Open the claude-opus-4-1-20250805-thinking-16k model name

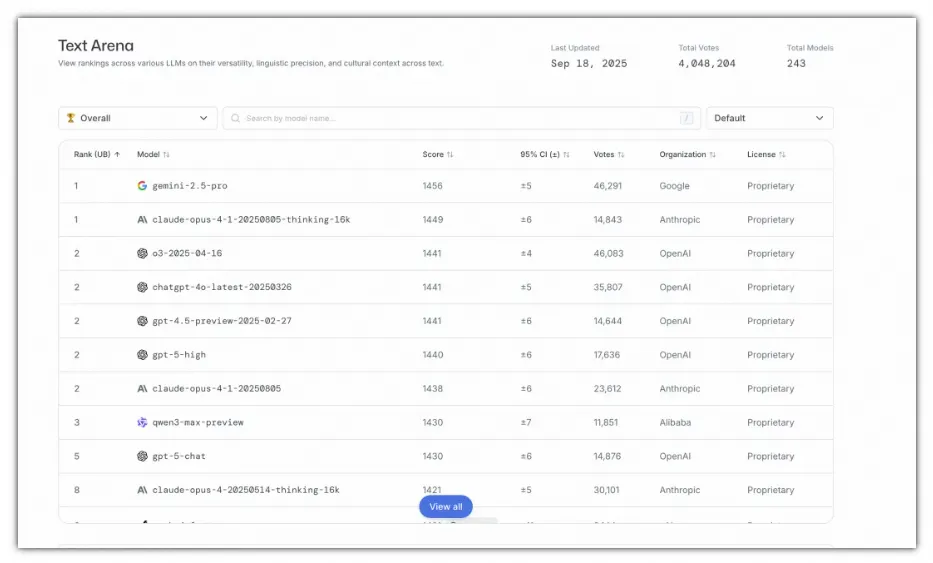[251, 220]
